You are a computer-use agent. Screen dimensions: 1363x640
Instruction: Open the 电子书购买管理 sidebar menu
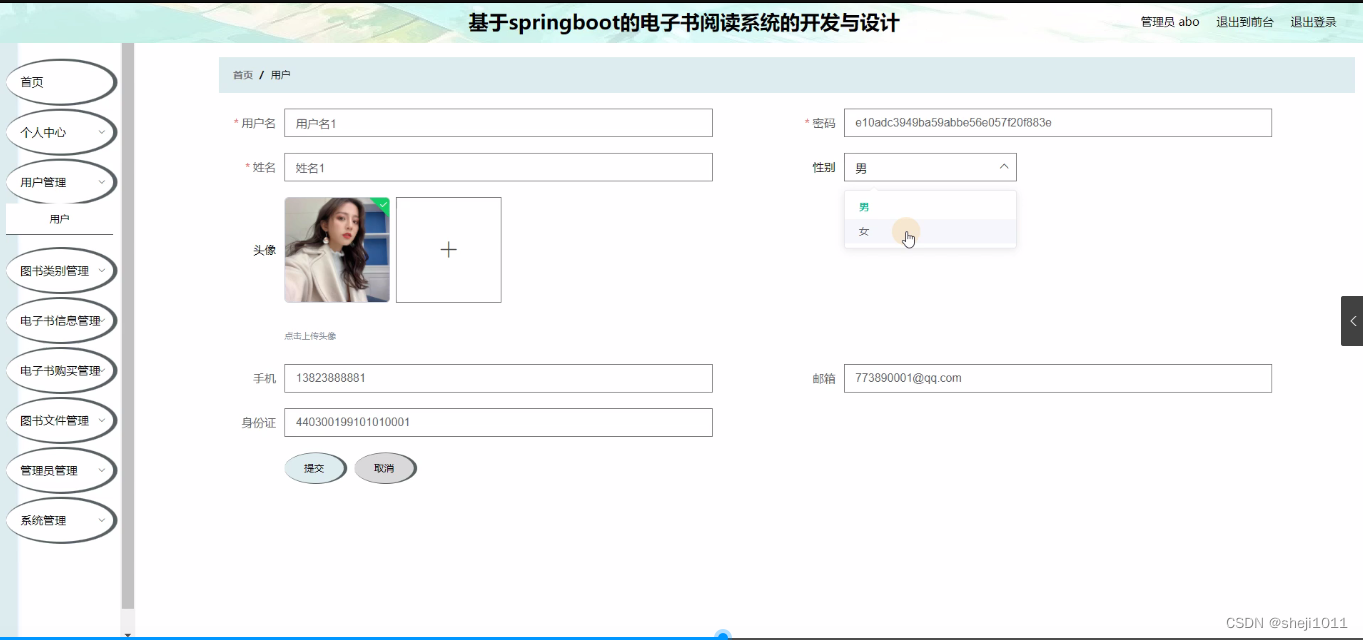[x=61, y=370]
